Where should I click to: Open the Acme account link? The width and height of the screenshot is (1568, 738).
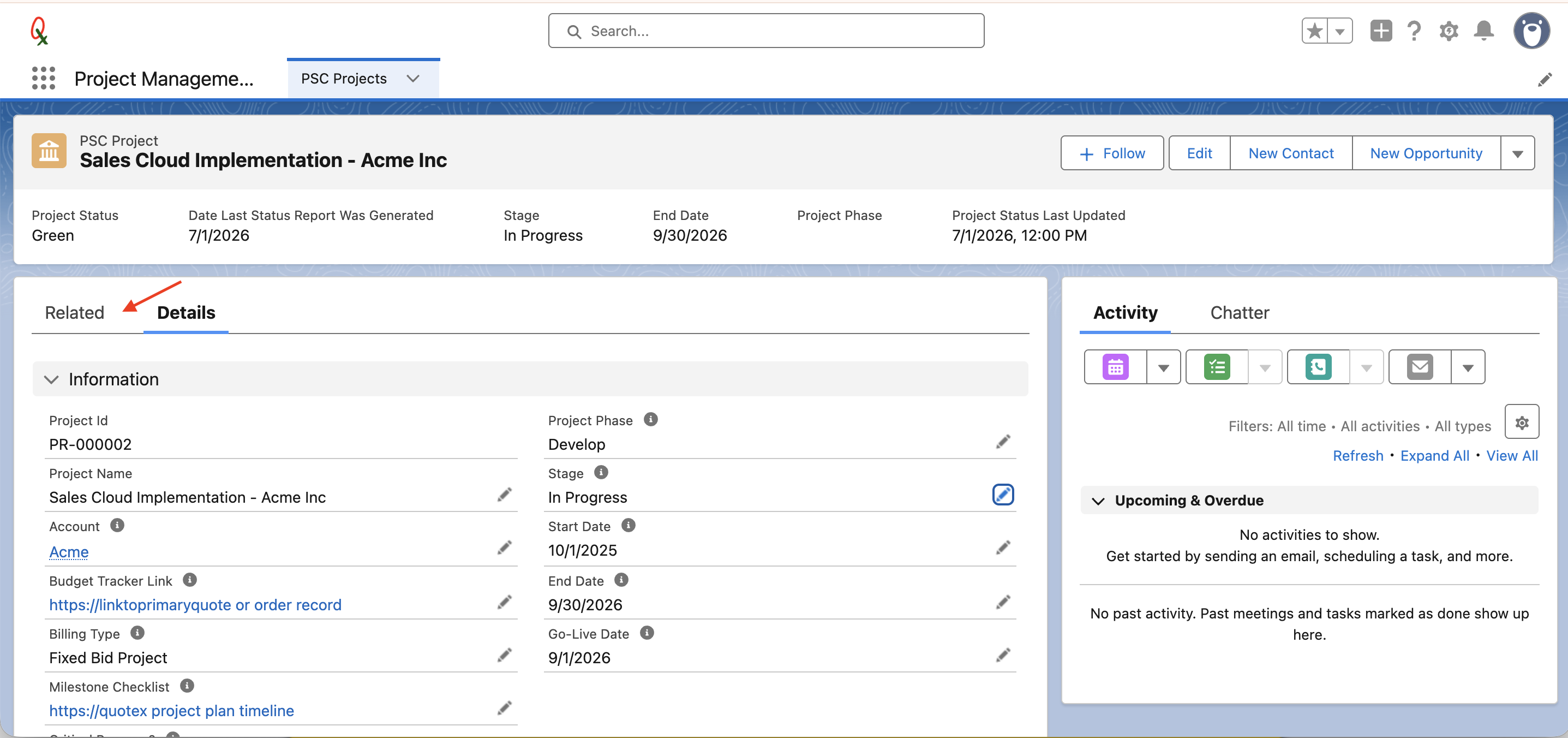click(69, 552)
